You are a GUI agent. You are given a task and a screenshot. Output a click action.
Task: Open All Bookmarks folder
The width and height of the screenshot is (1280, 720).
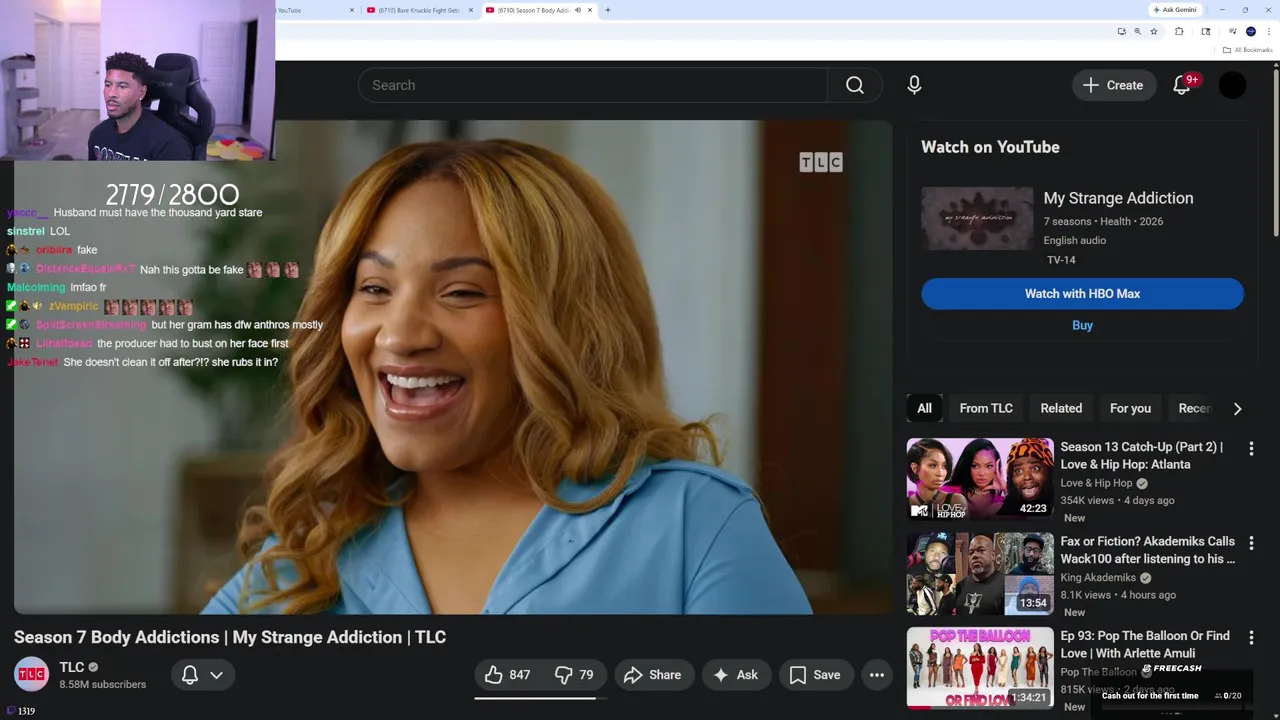[1248, 50]
